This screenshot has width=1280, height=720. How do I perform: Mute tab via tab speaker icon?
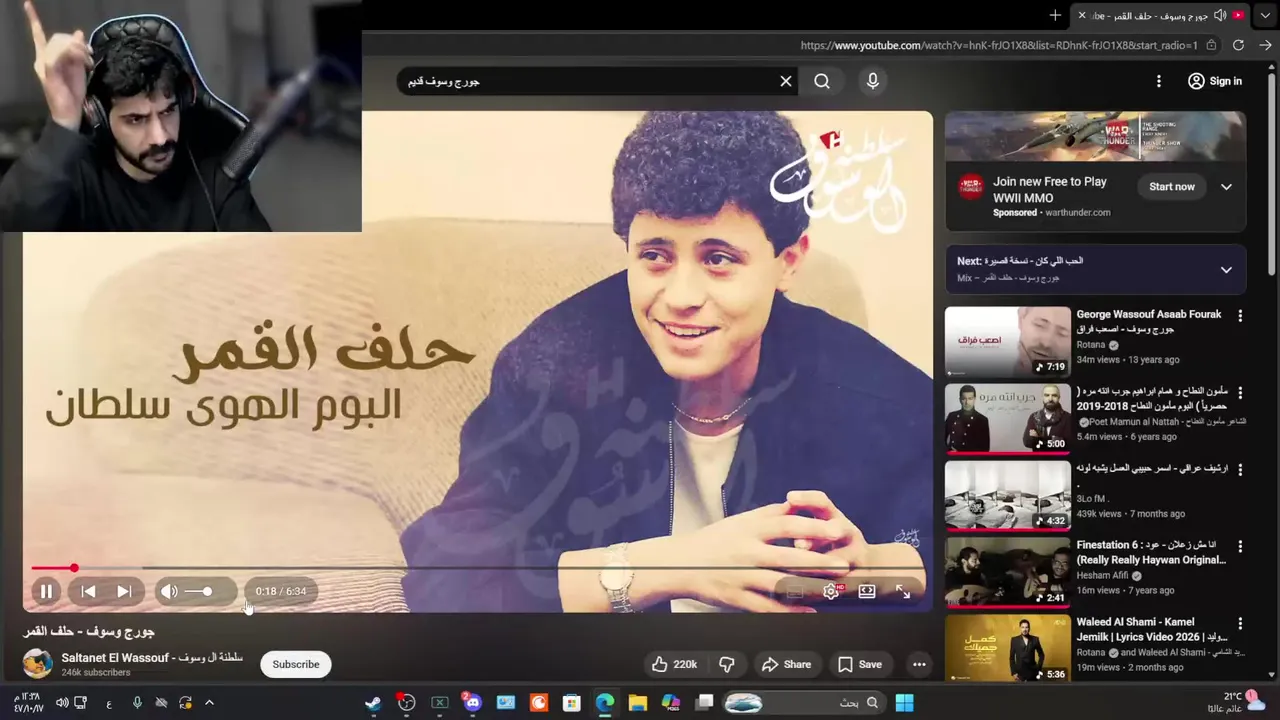coord(1218,15)
